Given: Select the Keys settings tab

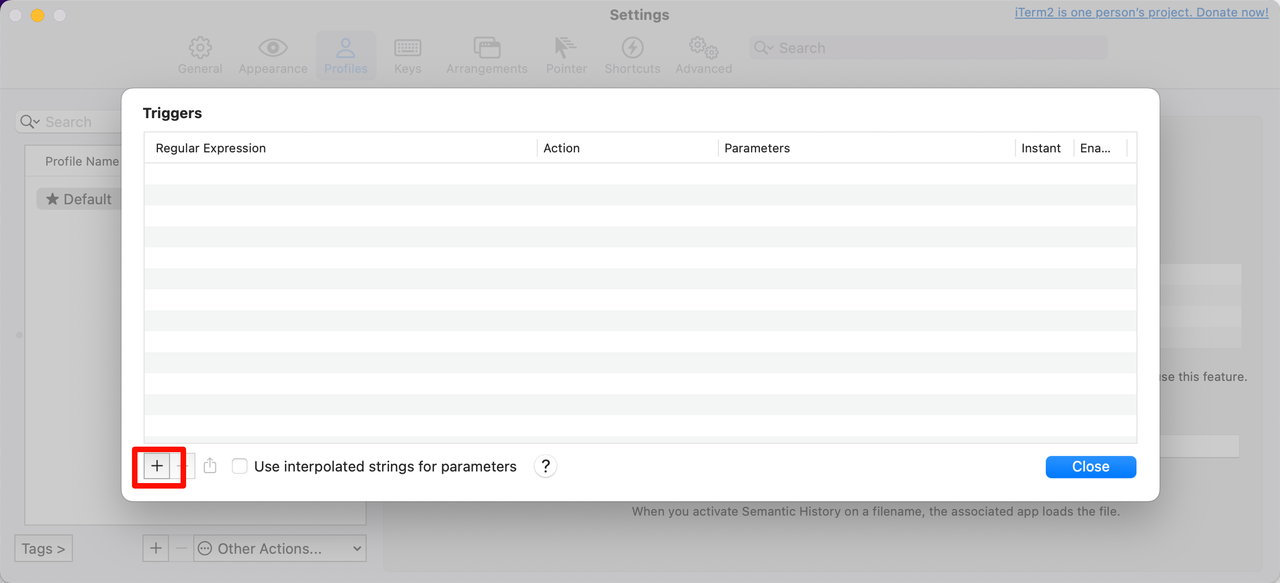Looking at the screenshot, I should tap(407, 55).
